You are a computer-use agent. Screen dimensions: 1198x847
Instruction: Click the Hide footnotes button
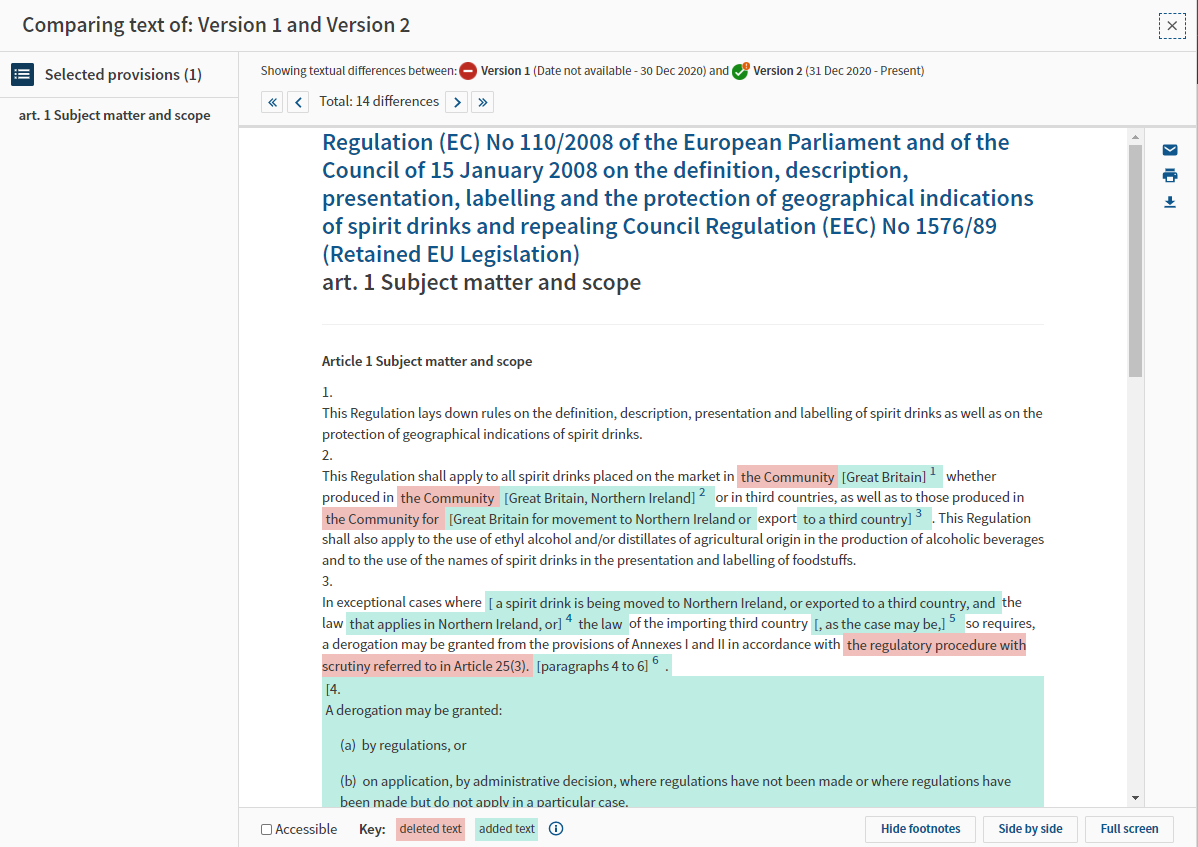(921, 829)
